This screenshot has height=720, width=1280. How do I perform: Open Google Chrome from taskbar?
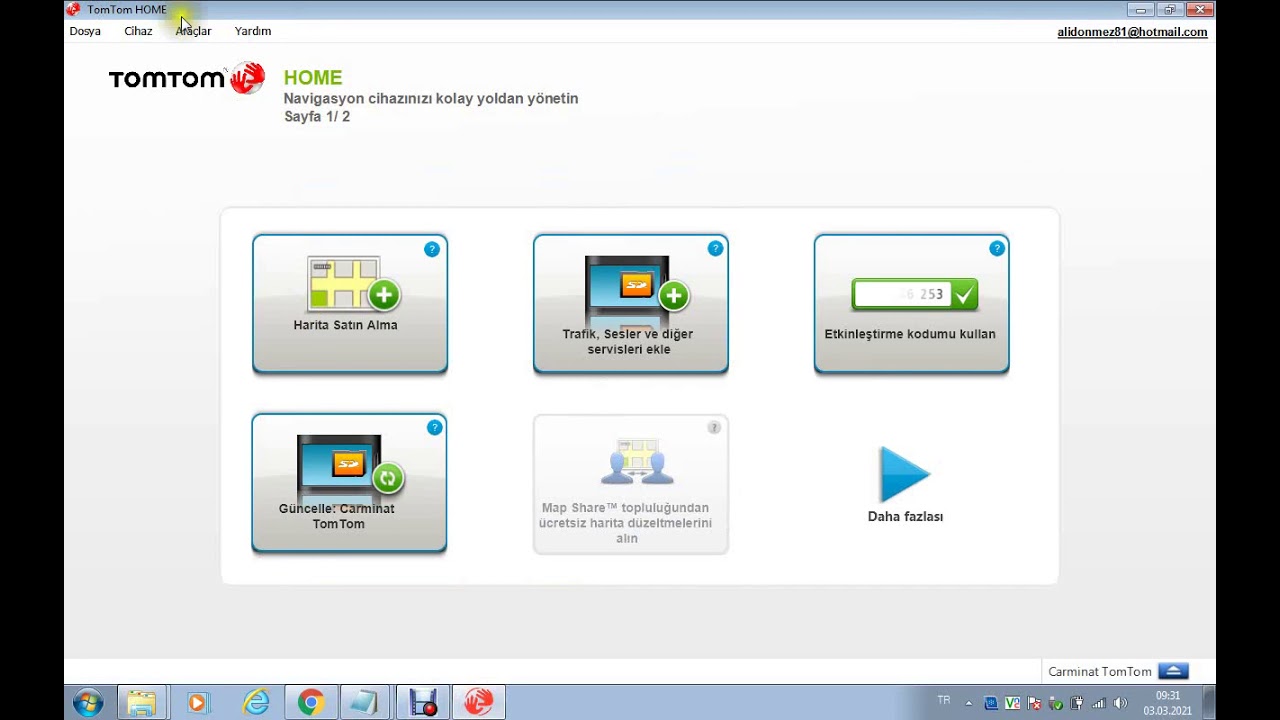tap(310, 703)
